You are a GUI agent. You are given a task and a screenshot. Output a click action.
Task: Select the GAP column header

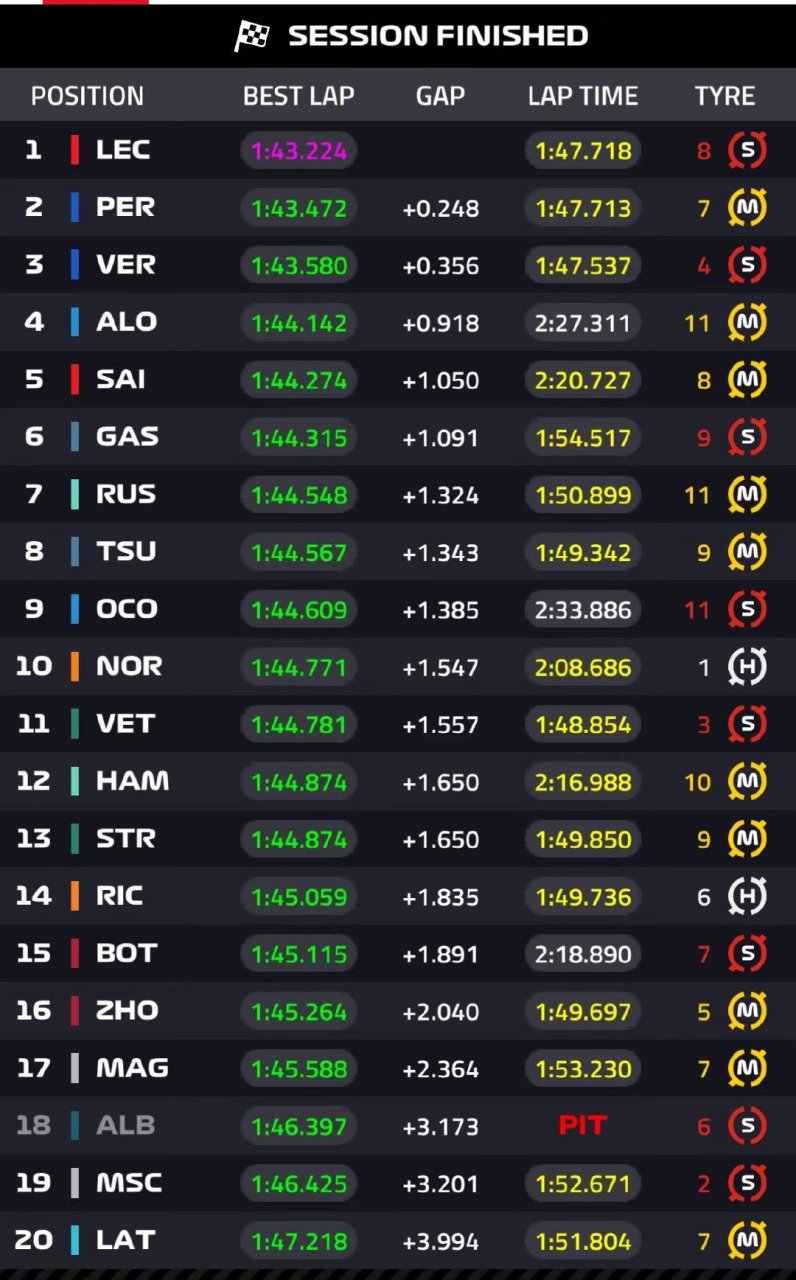(440, 96)
